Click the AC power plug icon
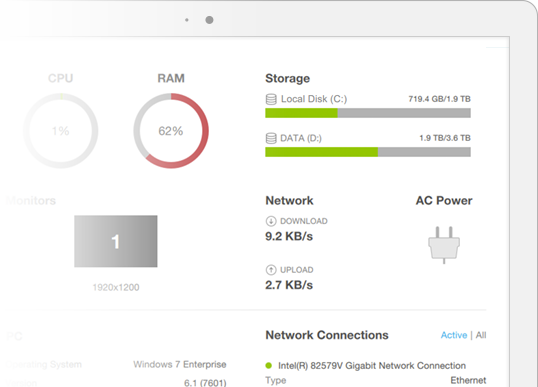The width and height of the screenshot is (538, 387). 444,245
